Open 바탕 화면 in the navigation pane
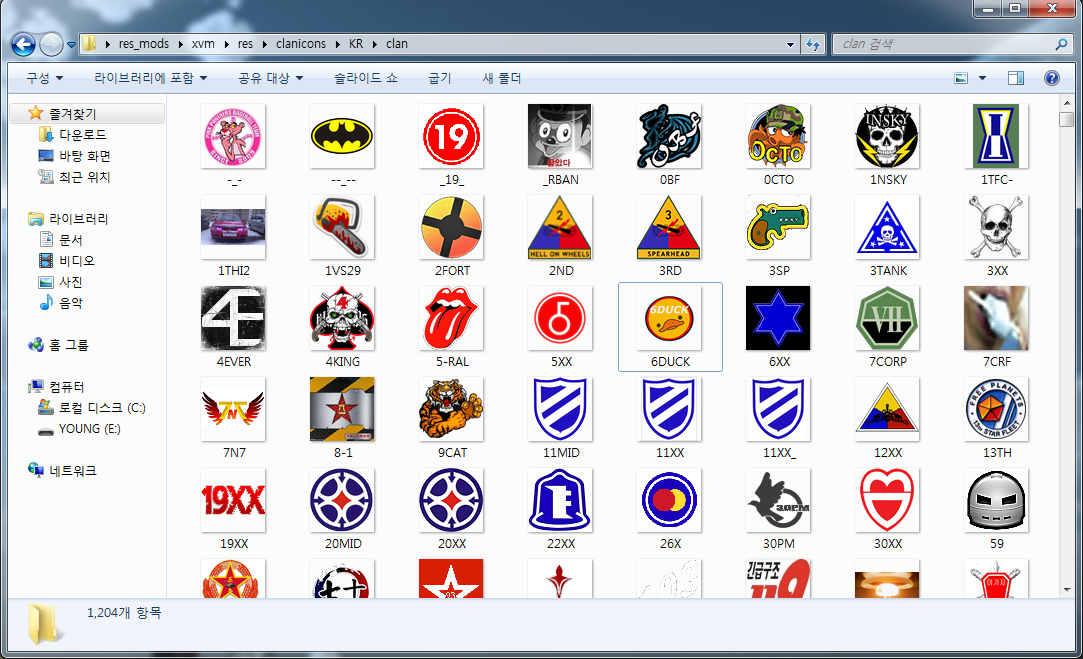Viewport: 1083px width, 659px height. coord(75,156)
